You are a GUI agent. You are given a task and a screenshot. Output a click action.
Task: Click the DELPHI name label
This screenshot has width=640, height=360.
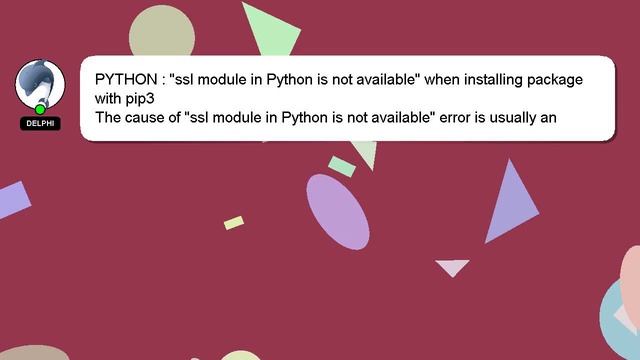coord(40,123)
